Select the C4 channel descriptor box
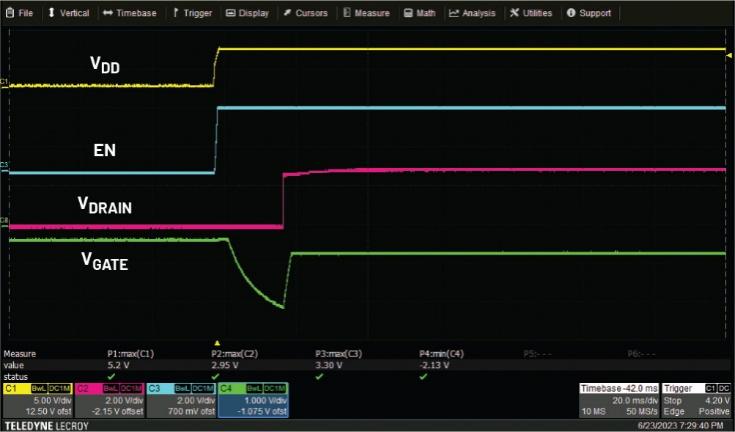Viewport: 735px width, 432px height. click(253, 400)
